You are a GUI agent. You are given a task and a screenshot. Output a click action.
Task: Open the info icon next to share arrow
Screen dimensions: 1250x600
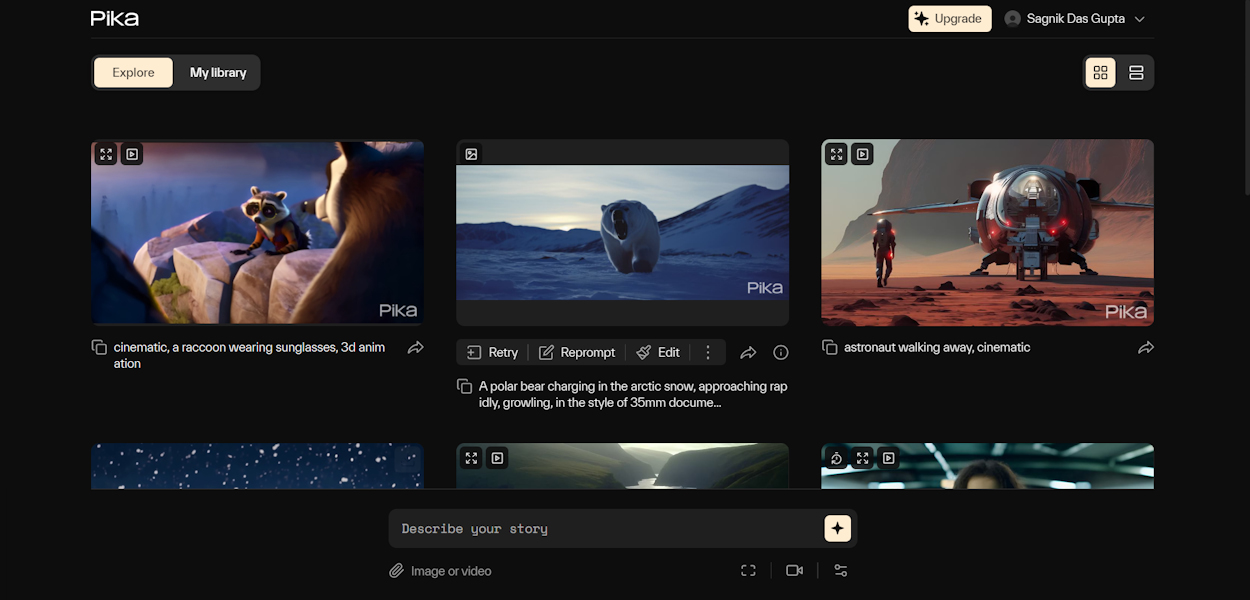[x=781, y=352]
